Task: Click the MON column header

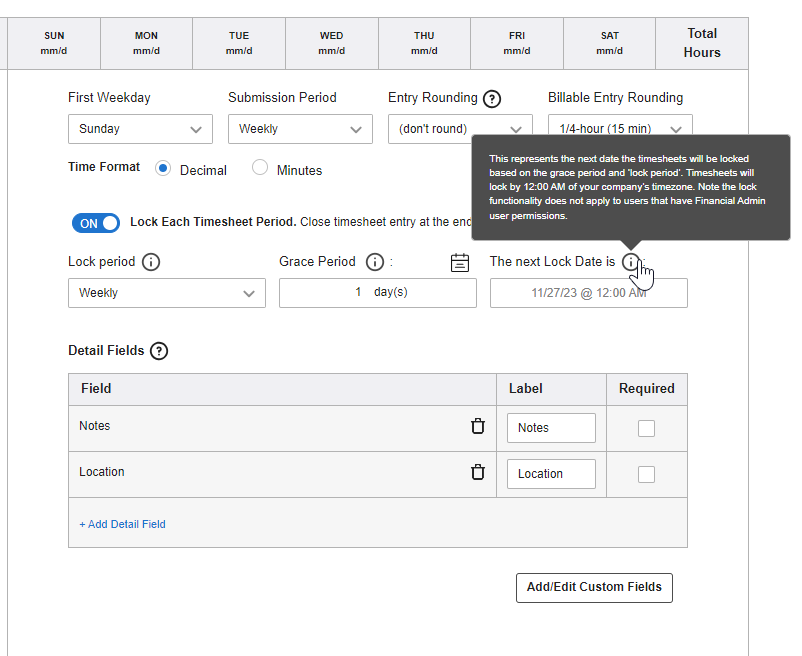Action: pos(146,43)
